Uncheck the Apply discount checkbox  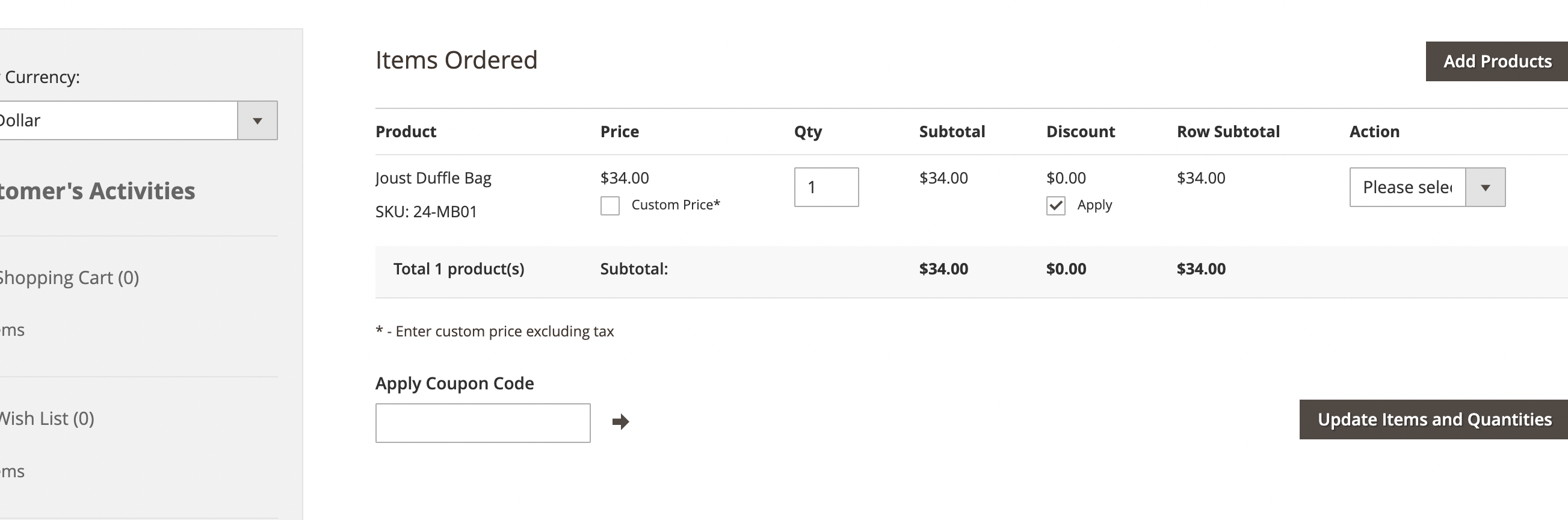tap(1055, 205)
